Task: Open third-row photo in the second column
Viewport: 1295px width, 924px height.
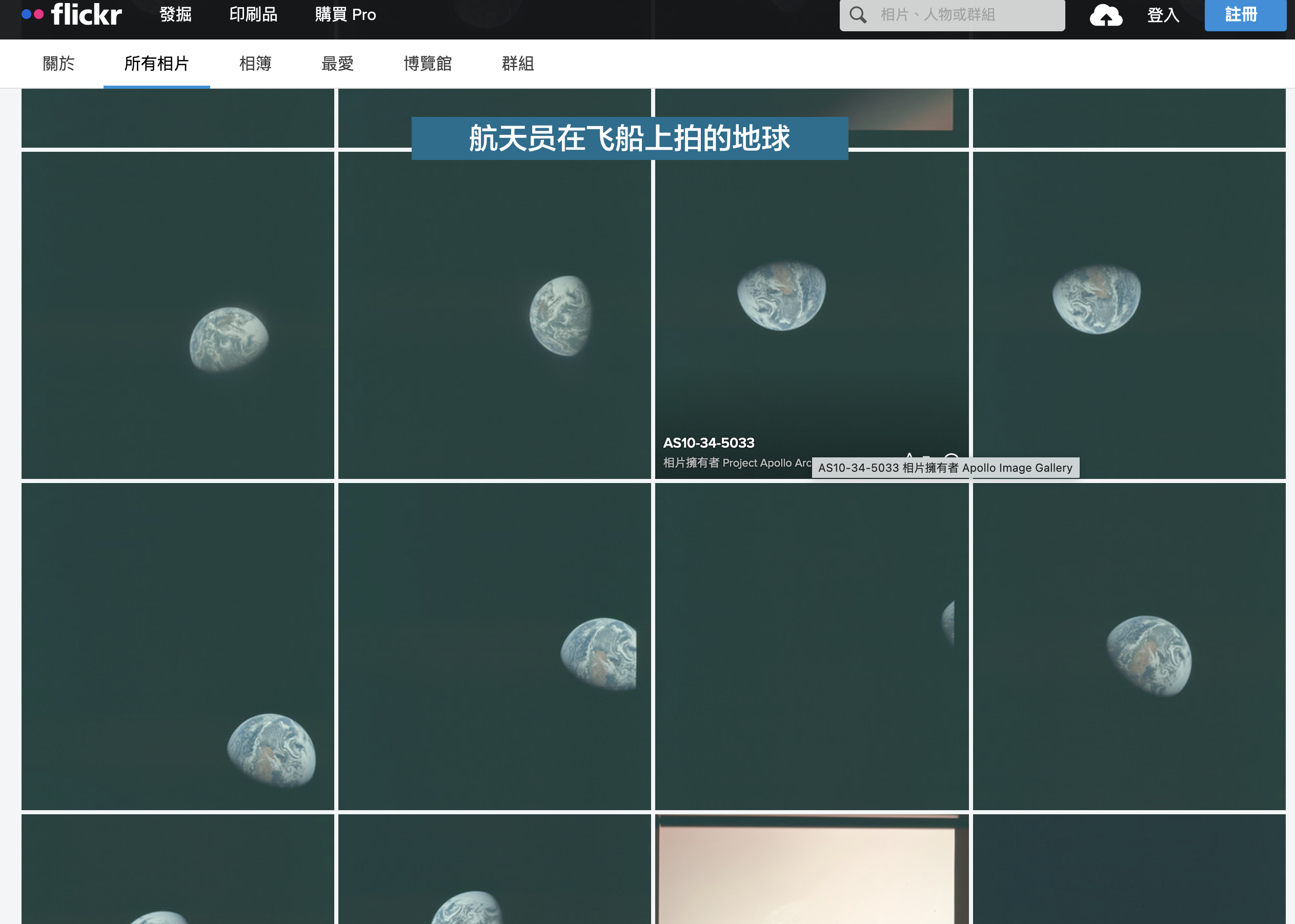Action: click(x=494, y=647)
